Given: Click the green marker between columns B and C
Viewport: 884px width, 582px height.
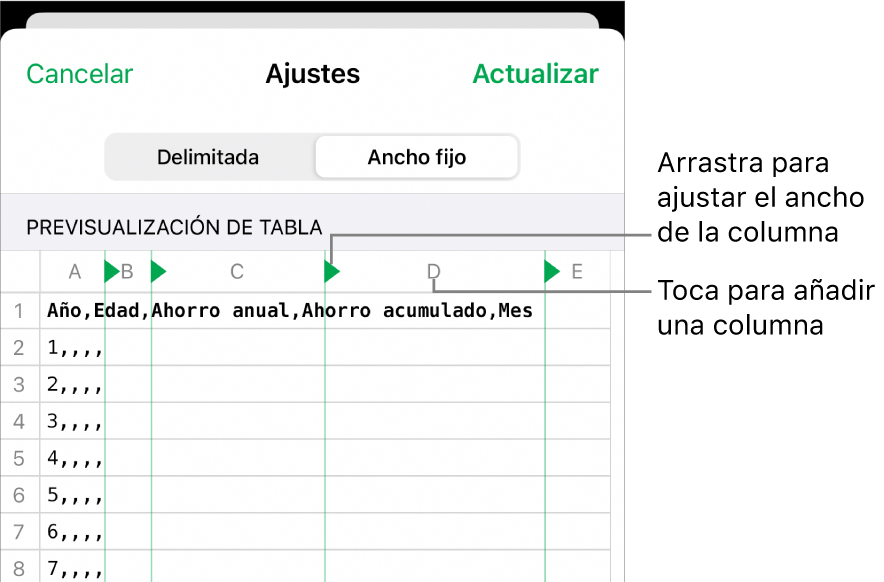Looking at the screenshot, I should point(158,272).
